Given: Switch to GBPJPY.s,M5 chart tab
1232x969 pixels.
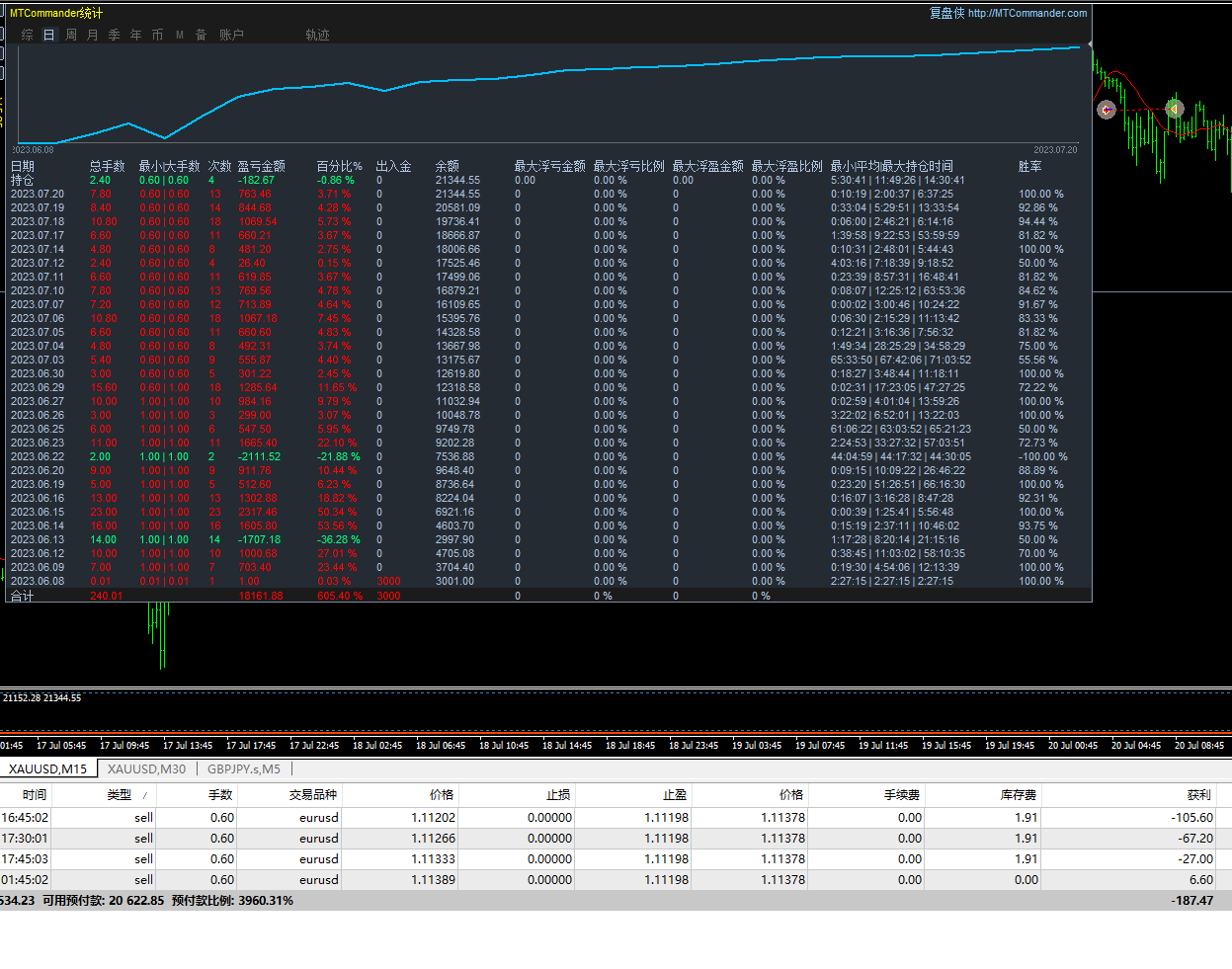Looking at the screenshot, I should pos(244,769).
